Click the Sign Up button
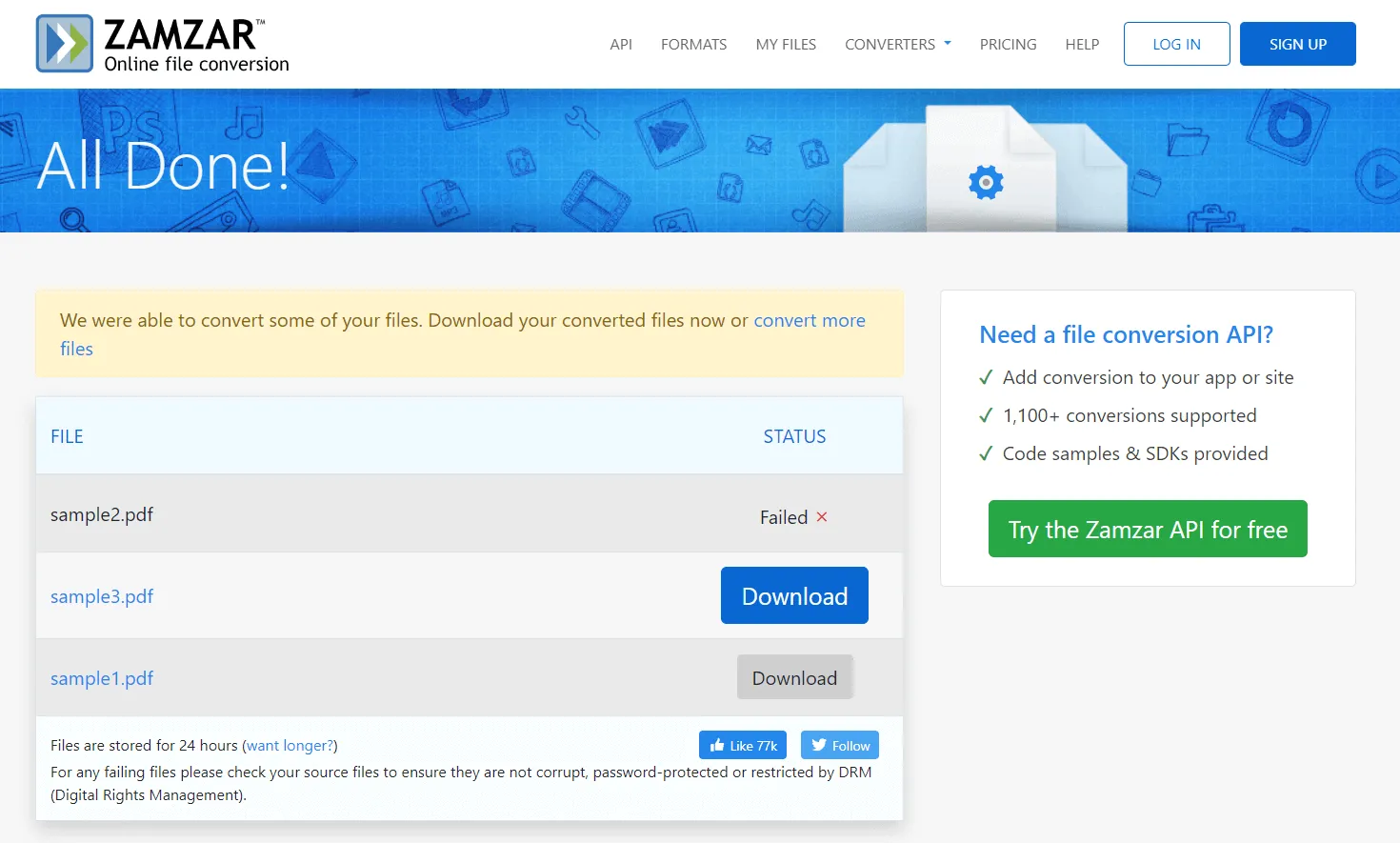 click(1298, 44)
